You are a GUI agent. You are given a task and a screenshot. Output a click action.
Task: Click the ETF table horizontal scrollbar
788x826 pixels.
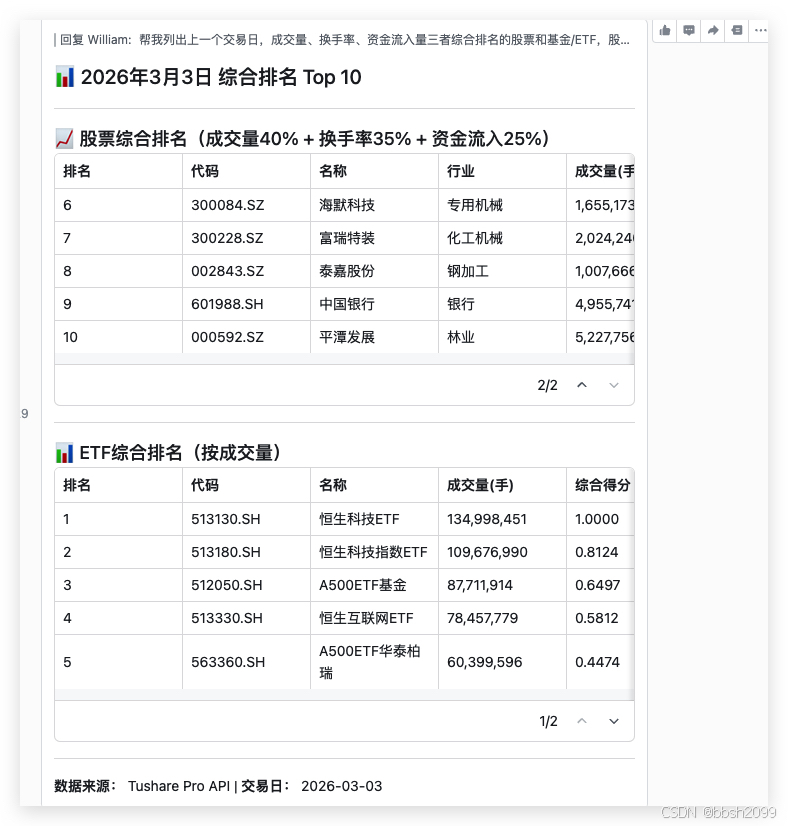click(344, 695)
